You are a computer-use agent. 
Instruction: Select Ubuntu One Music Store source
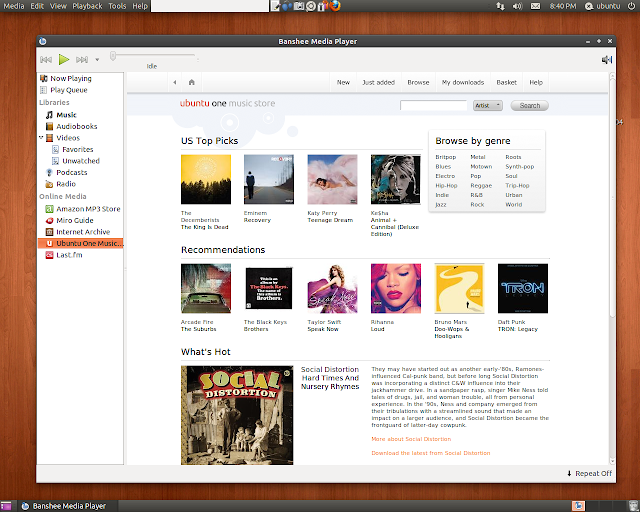coord(80,243)
